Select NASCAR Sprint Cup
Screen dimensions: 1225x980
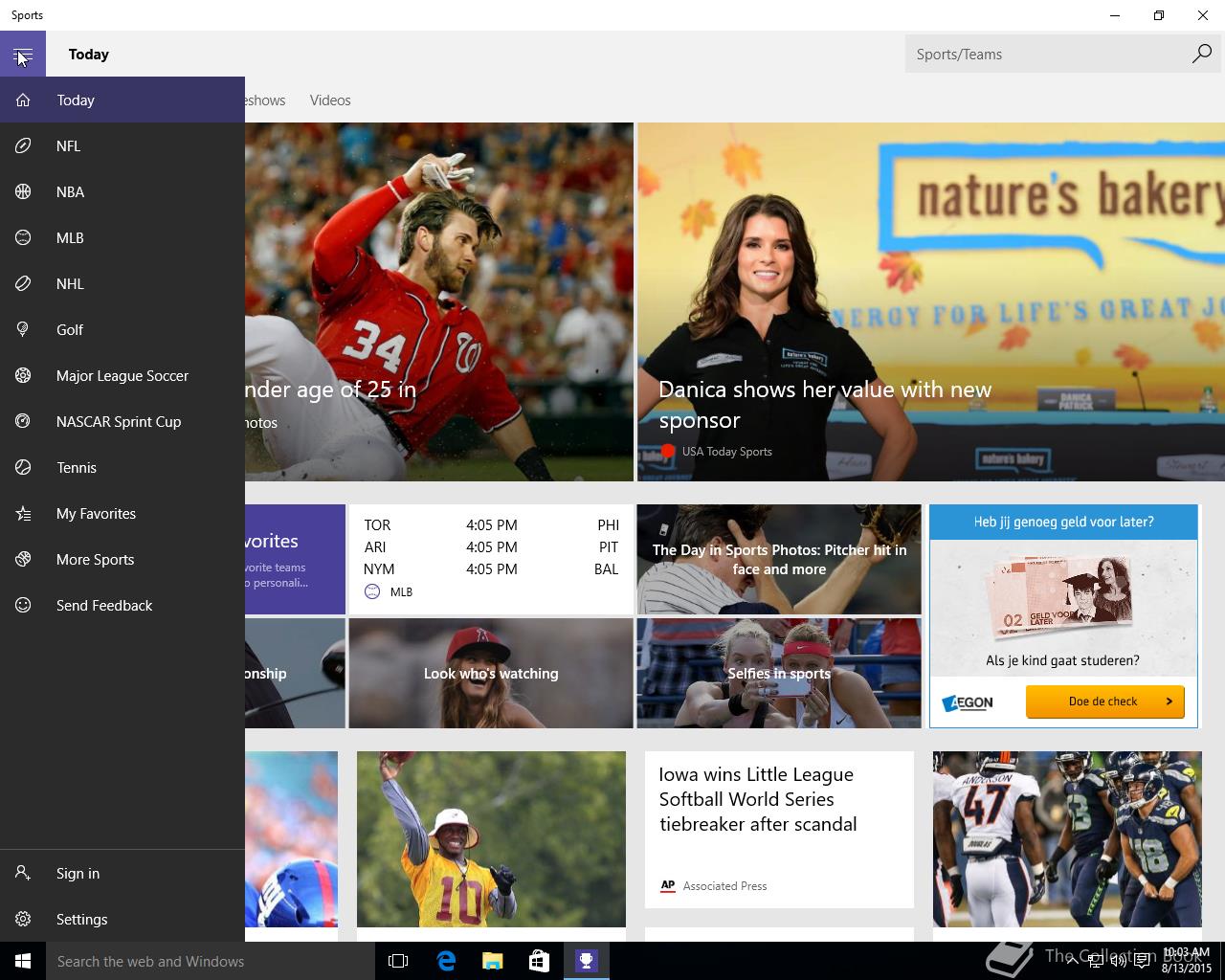point(122,421)
